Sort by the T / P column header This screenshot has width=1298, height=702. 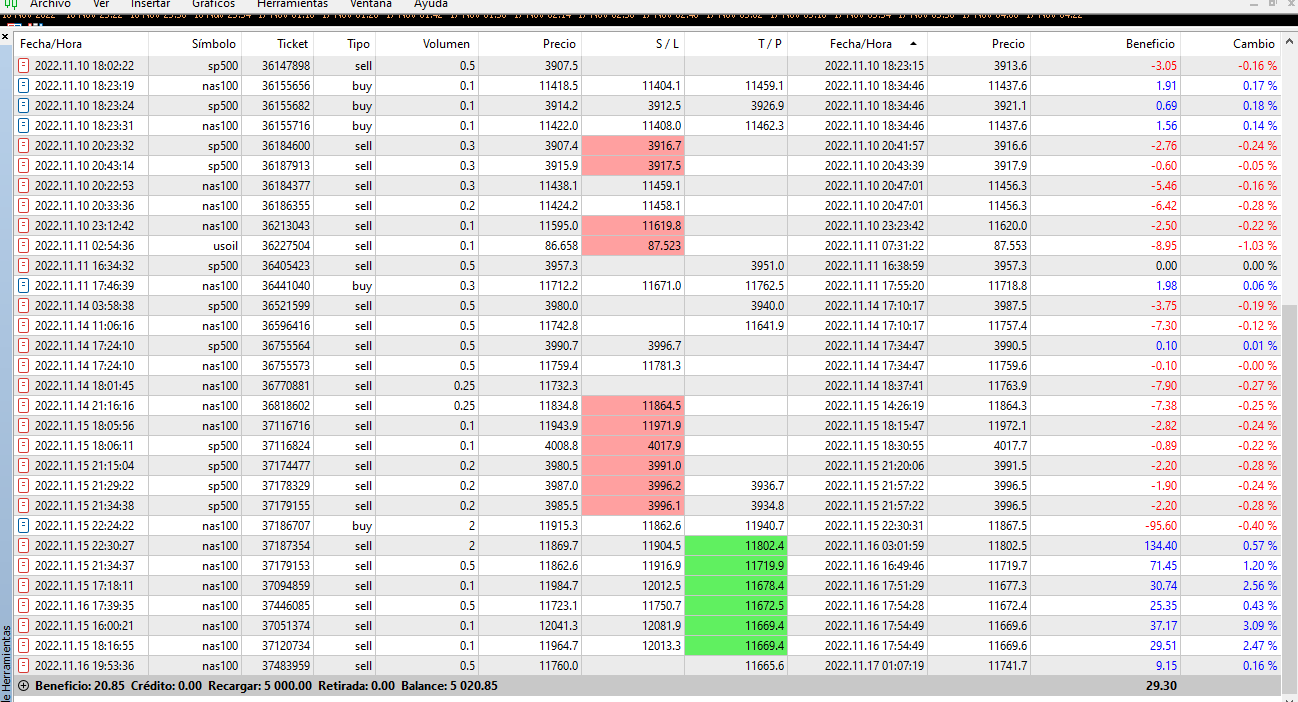click(x=736, y=44)
